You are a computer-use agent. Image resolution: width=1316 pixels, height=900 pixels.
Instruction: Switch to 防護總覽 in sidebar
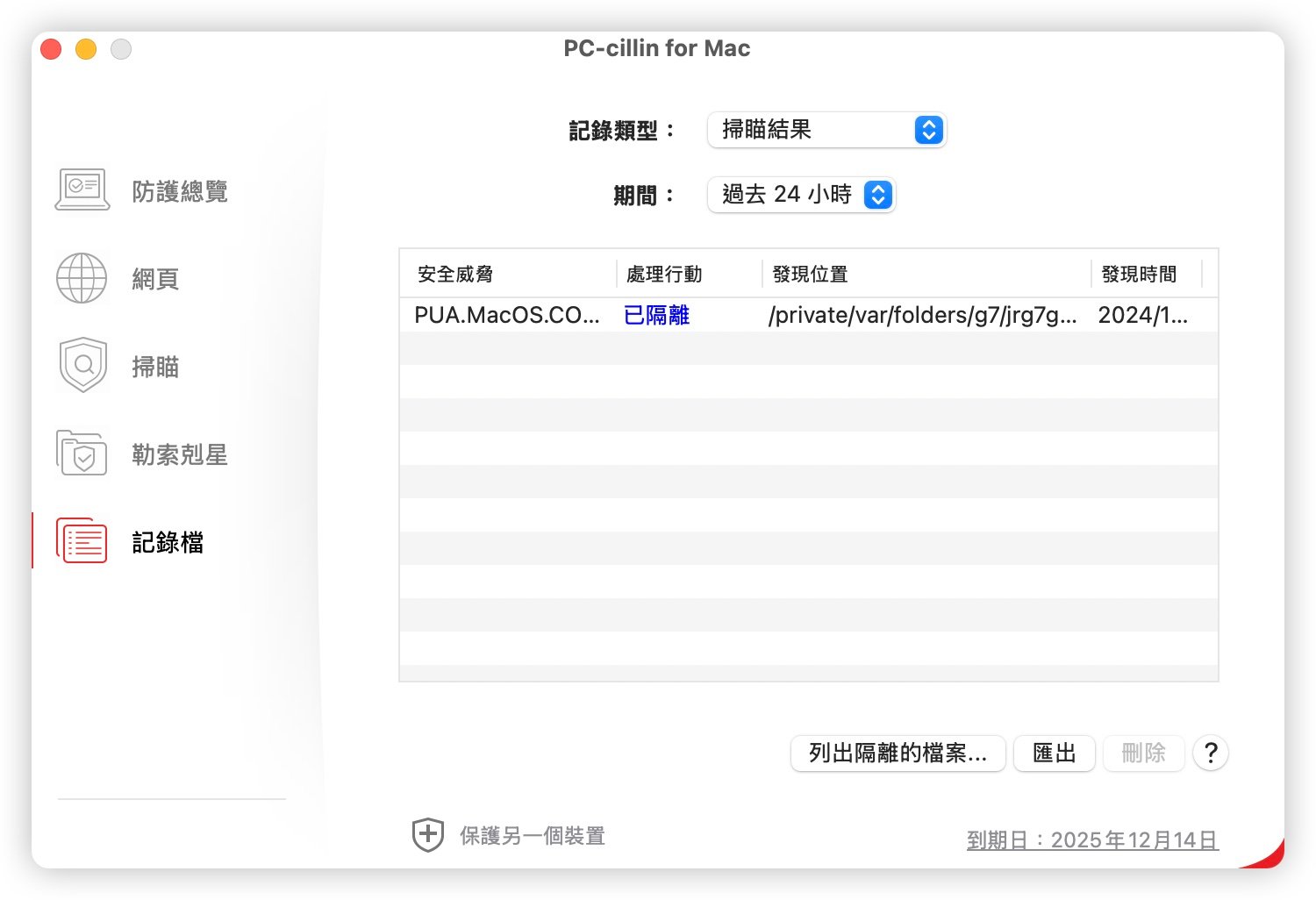(x=180, y=191)
